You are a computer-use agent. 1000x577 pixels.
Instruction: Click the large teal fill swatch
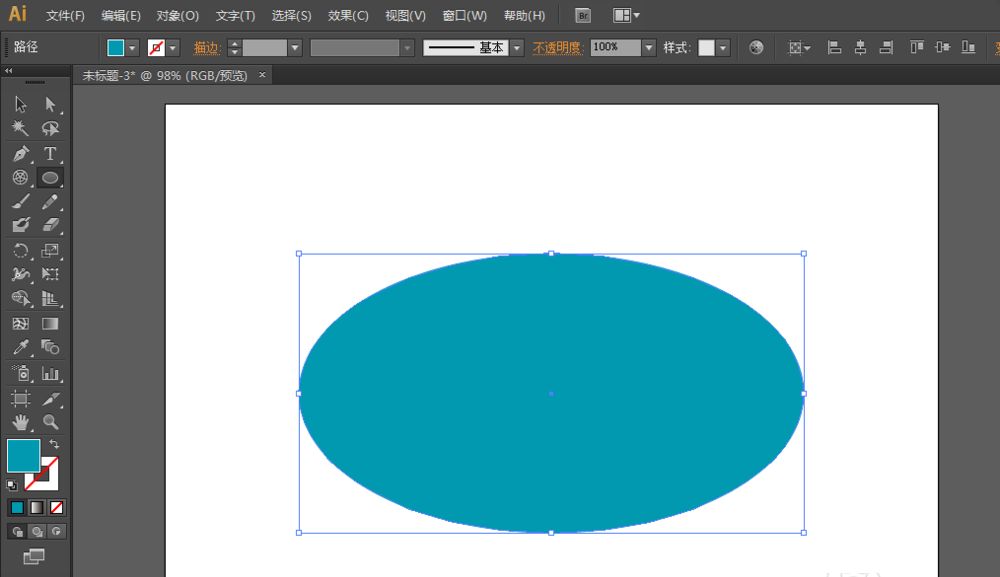(x=23, y=455)
